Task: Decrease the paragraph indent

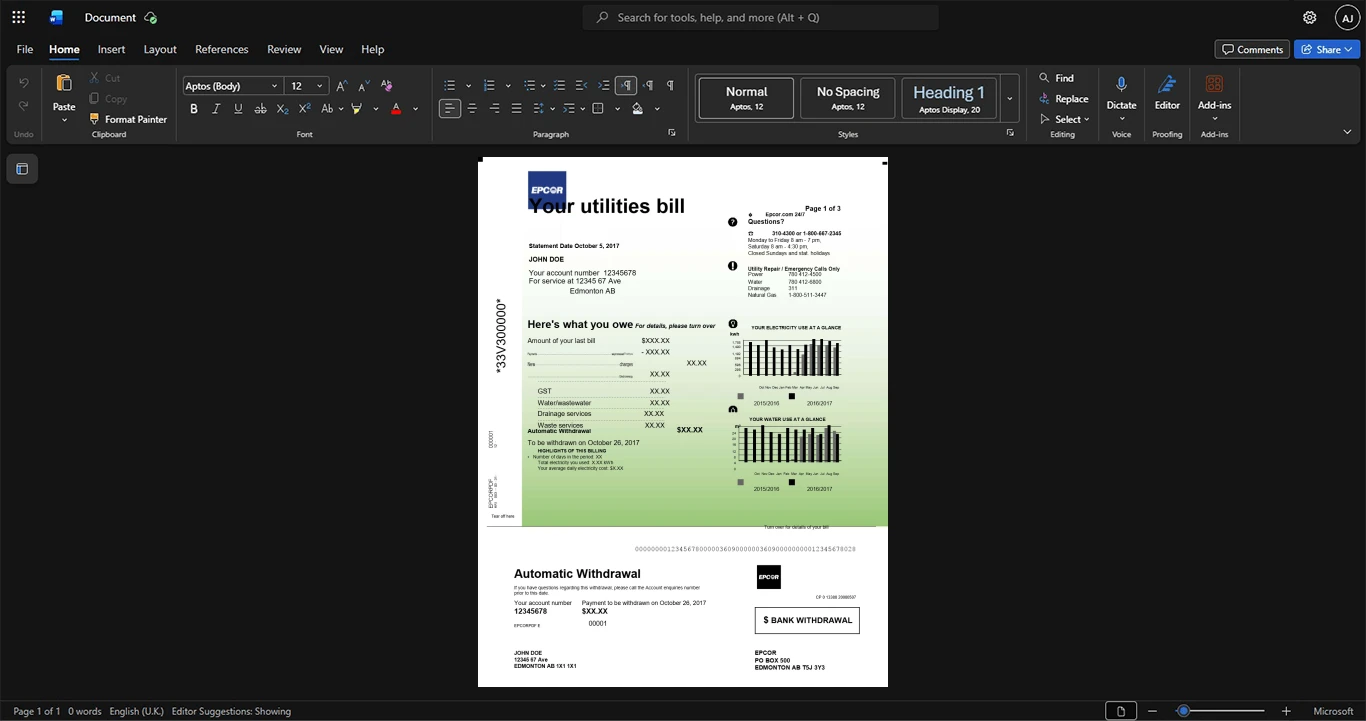Action: point(582,86)
